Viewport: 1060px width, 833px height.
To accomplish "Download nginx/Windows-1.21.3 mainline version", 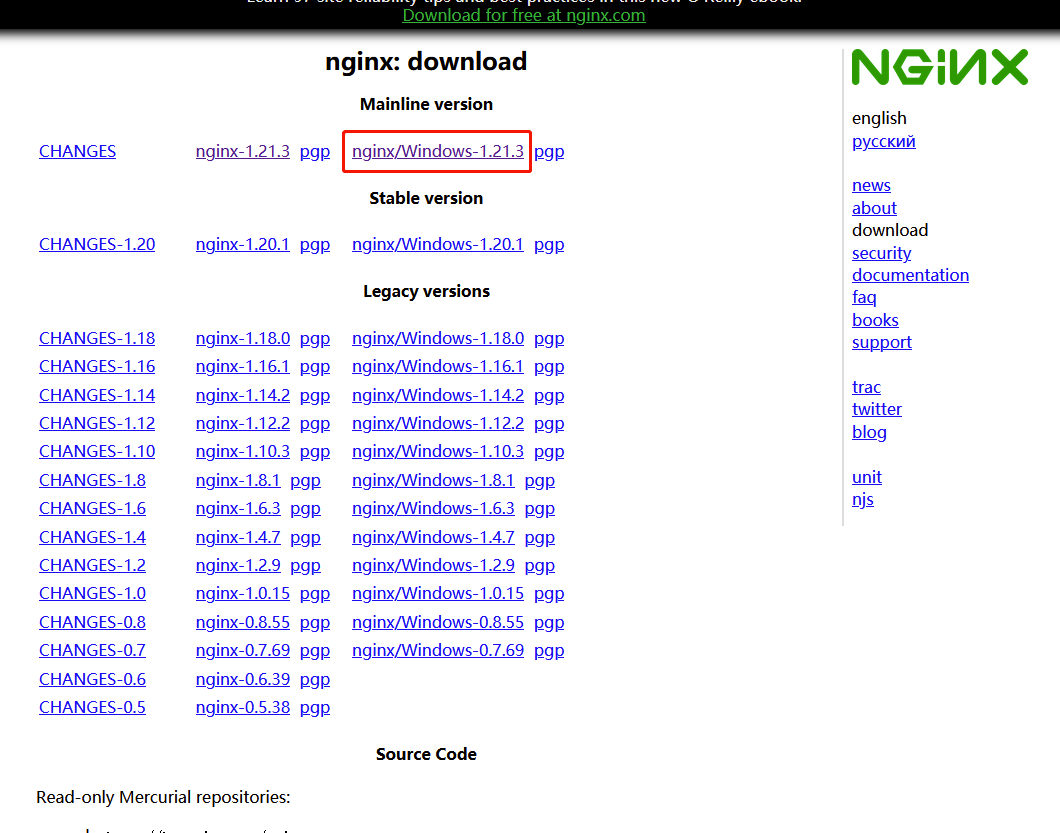I will [x=437, y=151].
